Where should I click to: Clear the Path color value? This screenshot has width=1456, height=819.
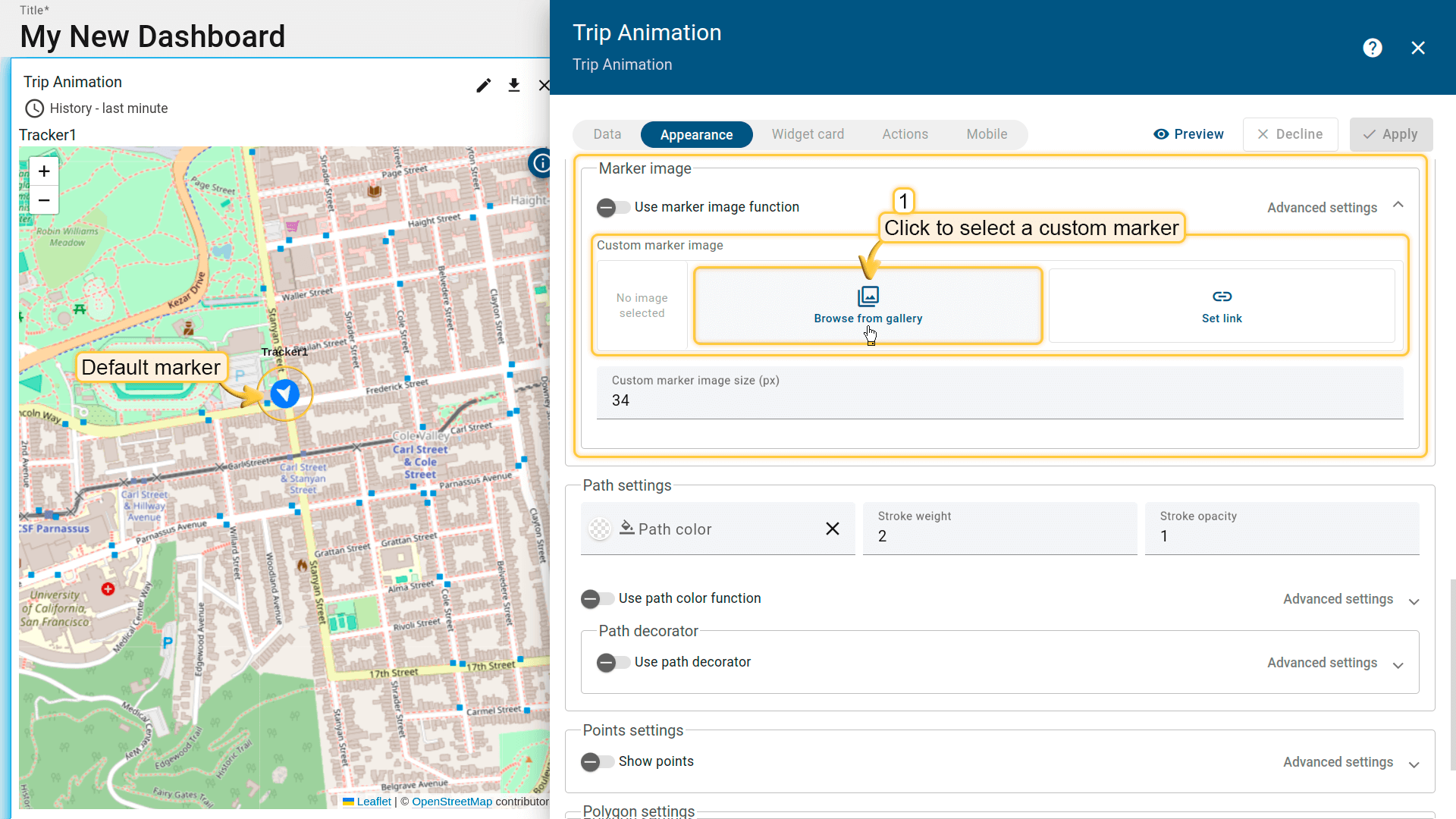832,529
